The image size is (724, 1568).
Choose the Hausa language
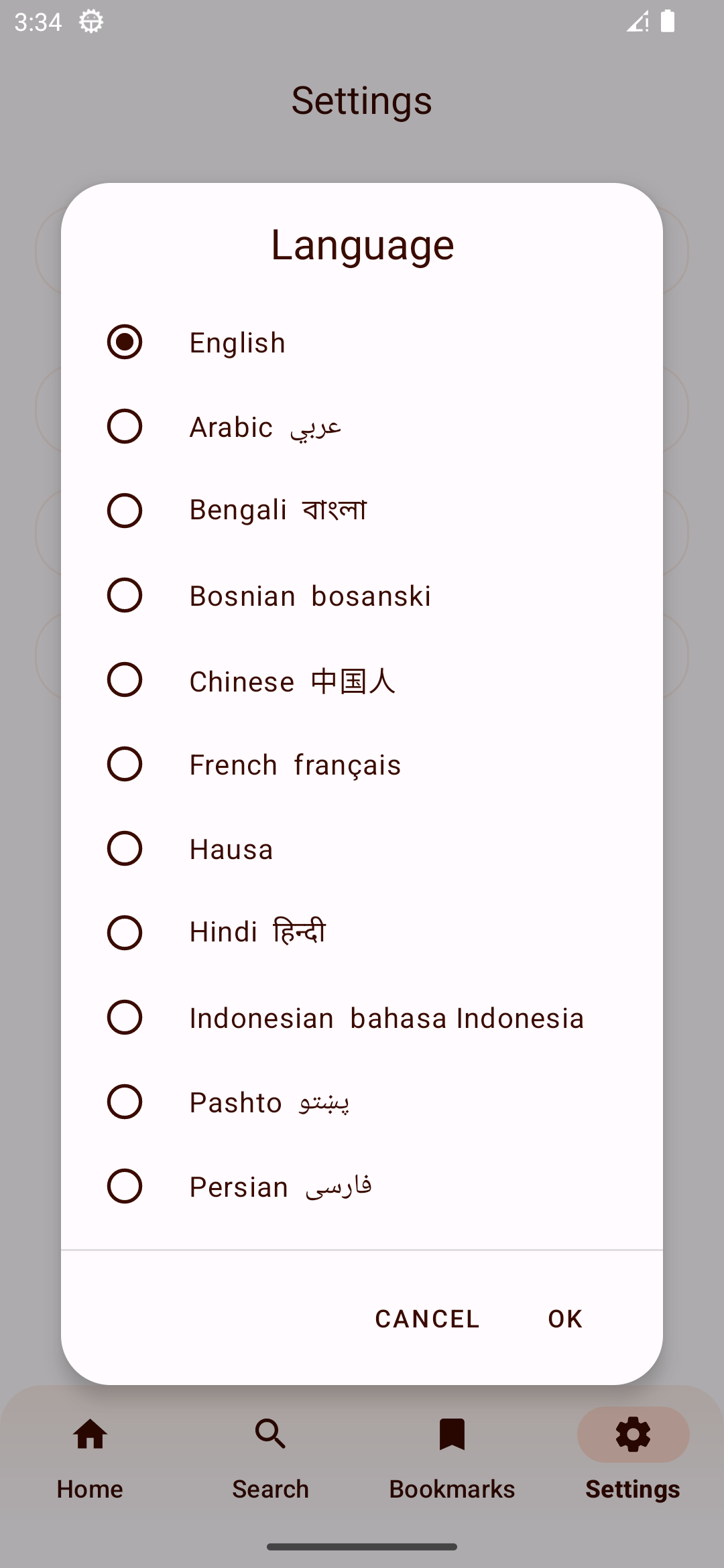(362, 848)
